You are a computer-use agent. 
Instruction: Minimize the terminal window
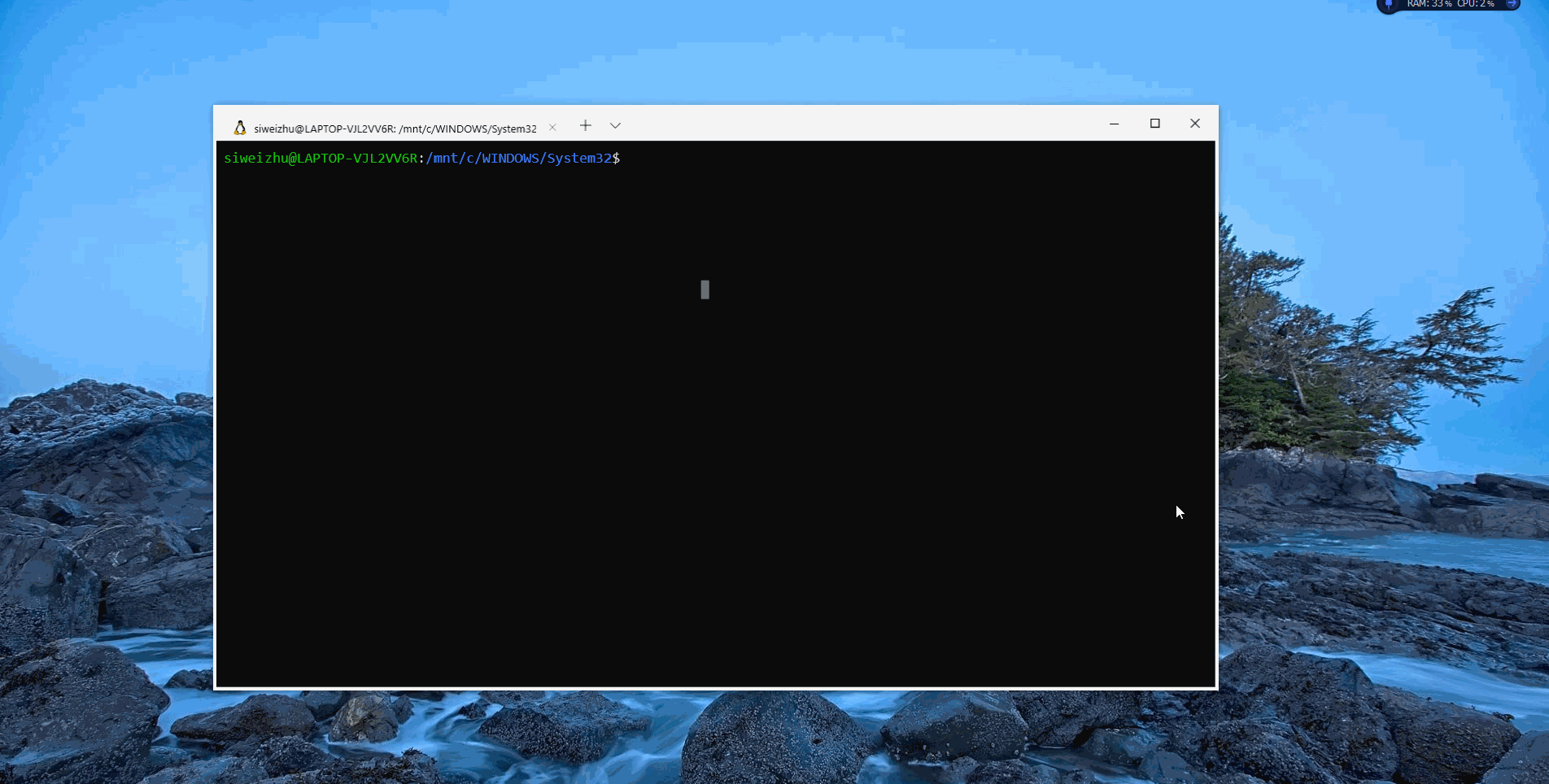pos(1114,124)
